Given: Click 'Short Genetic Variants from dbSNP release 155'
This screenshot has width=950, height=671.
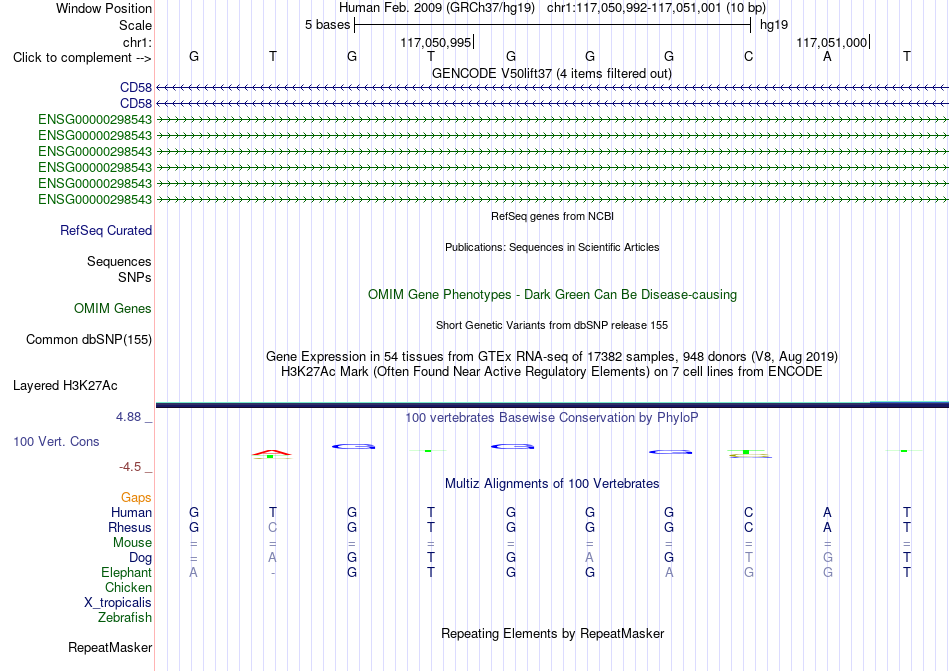Looking at the screenshot, I should (552, 325).
